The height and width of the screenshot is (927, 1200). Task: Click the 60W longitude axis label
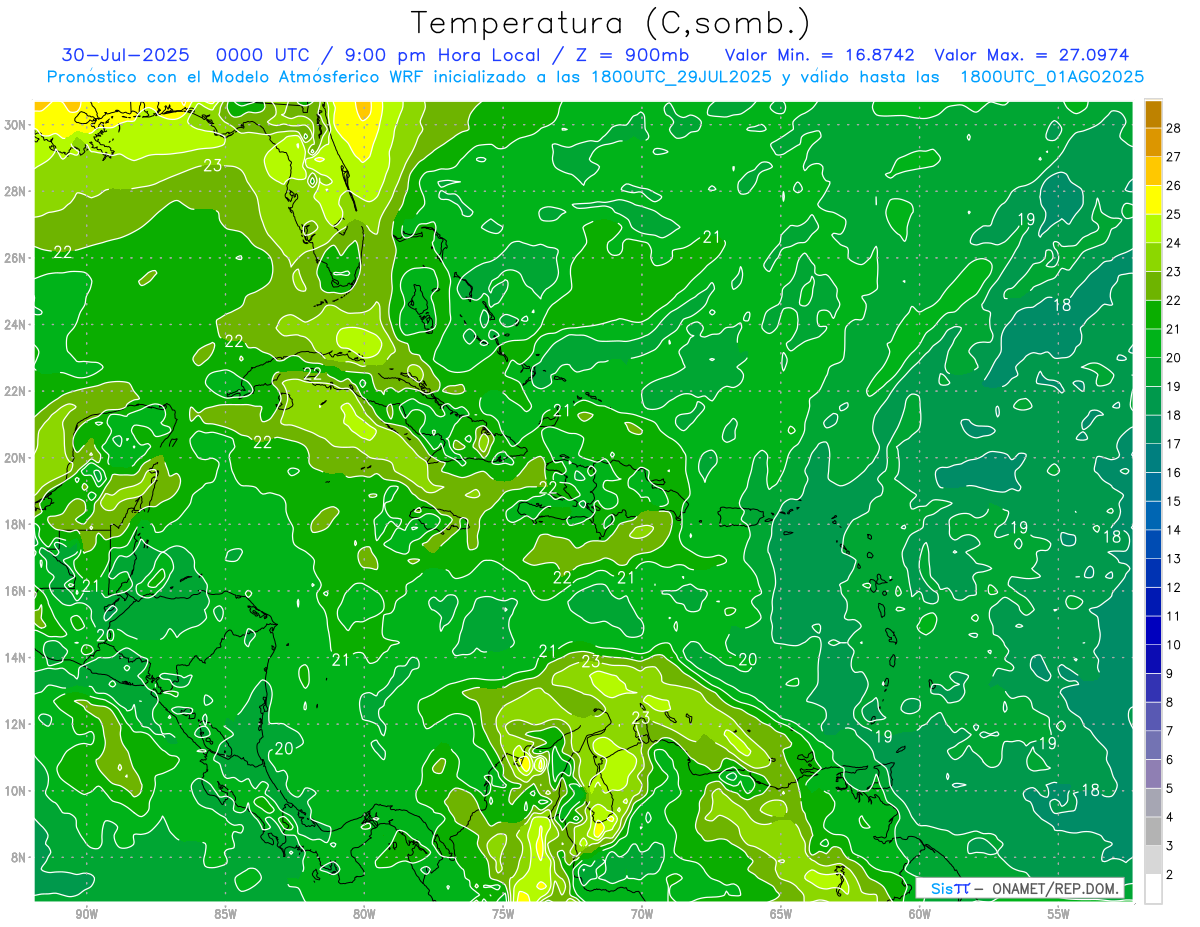(x=920, y=914)
